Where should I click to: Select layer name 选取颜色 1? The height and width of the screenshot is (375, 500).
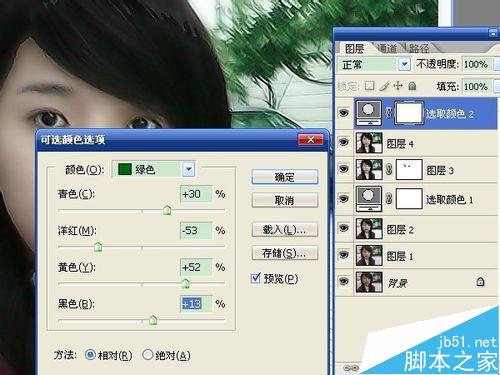pyautogui.click(x=450, y=200)
